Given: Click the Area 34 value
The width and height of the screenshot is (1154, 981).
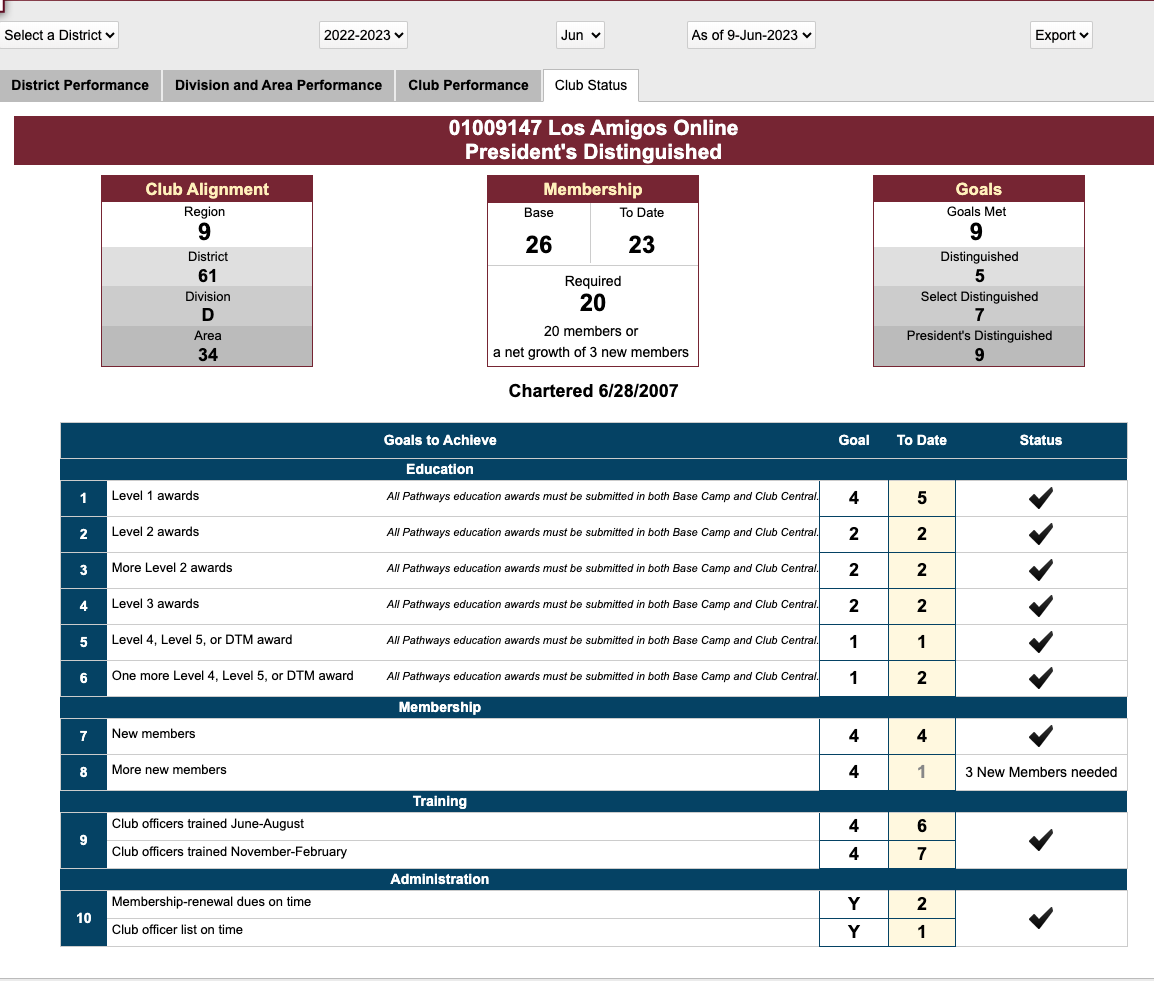Looking at the screenshot, I should pos(208,355).
